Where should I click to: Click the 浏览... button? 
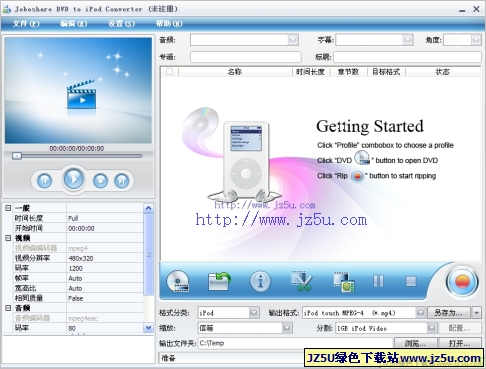point(416,343)
